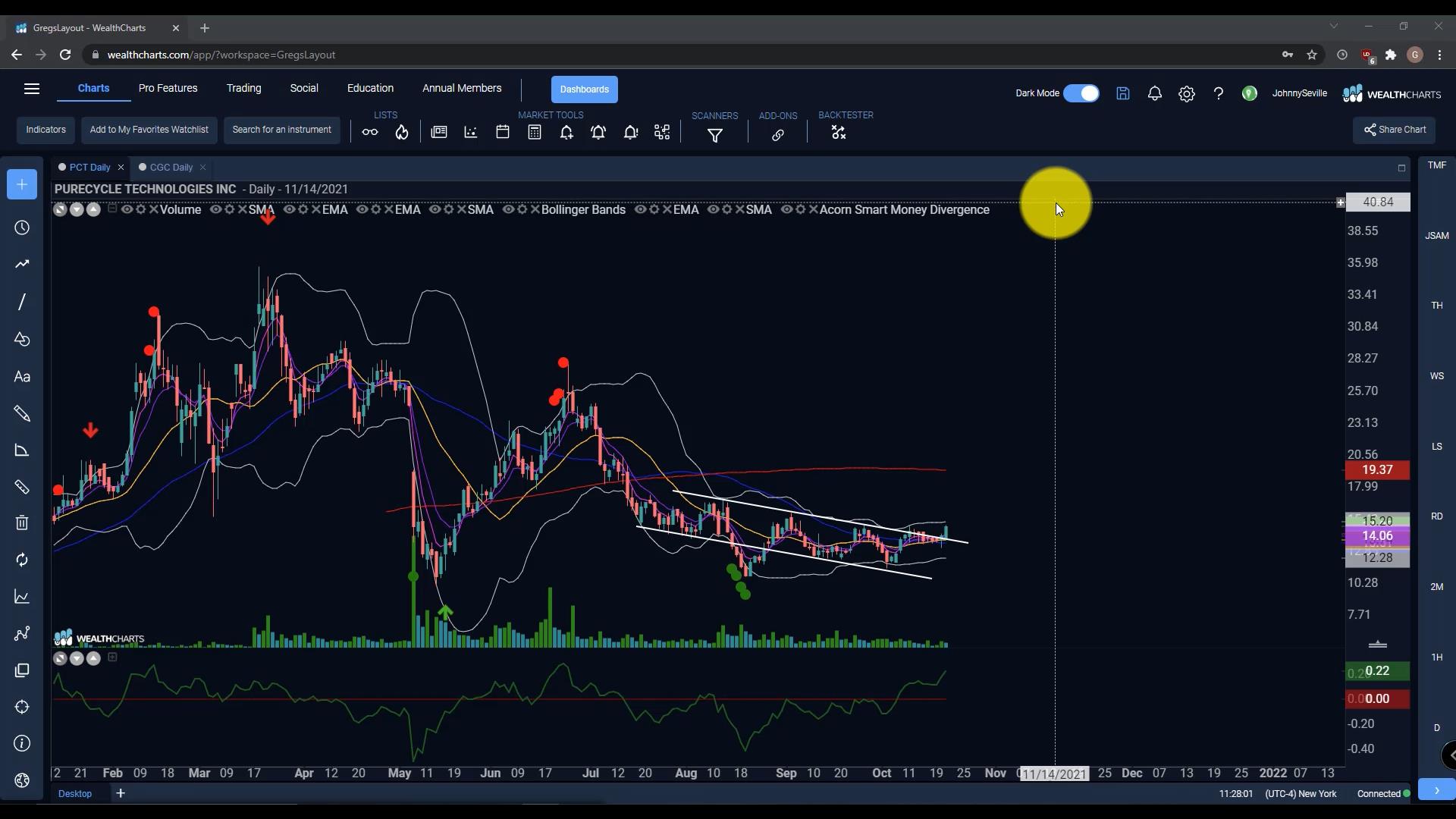Viewport: 1456px width, 819px height.
Task: Click the browser address bar URL
Action: [221, 55]
